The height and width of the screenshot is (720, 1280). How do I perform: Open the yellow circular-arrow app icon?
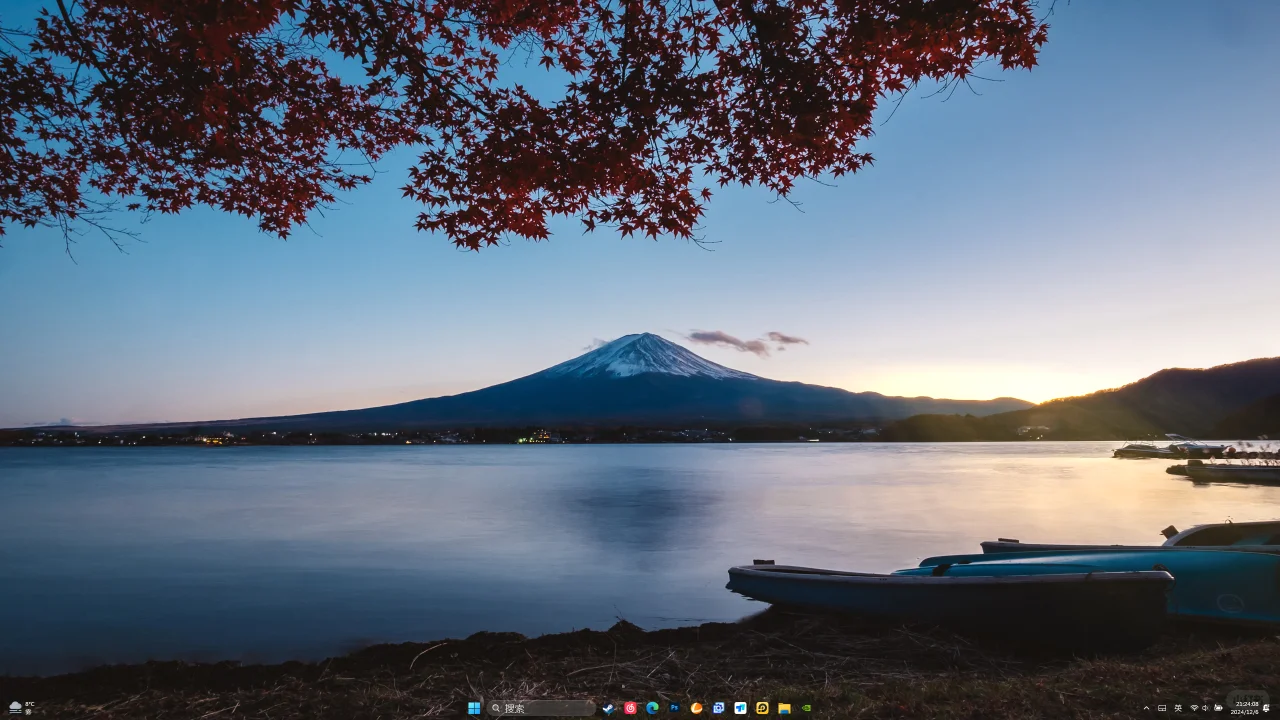[x=762, y=708]
